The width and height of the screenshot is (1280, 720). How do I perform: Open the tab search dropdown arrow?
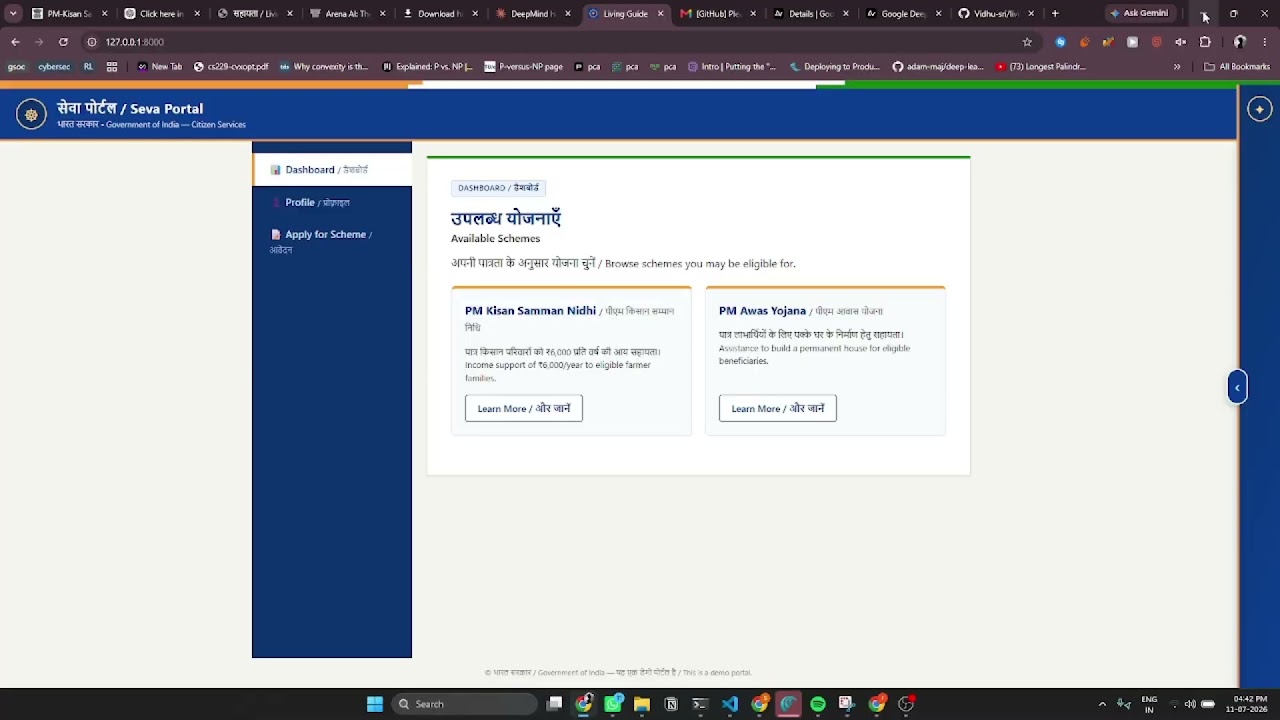tap(13, 14)
